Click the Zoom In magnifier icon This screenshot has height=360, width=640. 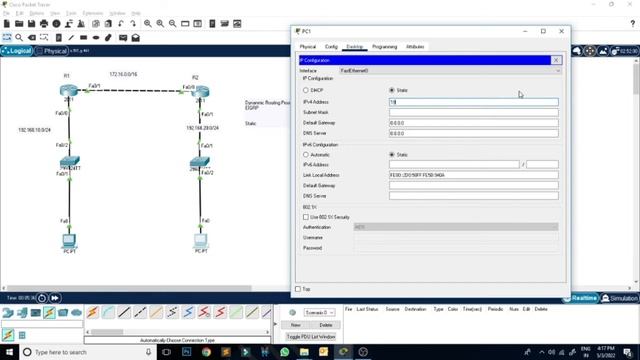pyautogui.click(x=148, y=24)
